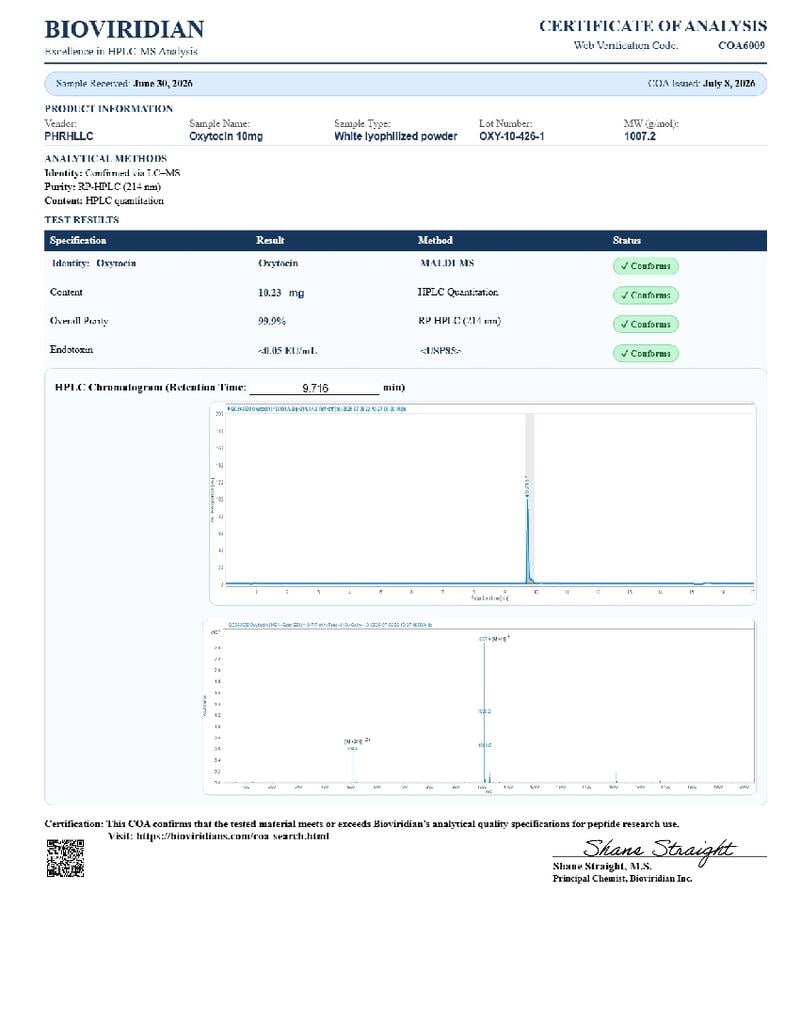Click the Sample Name Oxytocin 10mg
Screen dimensions: 800x1035
(x=226, y=136)
